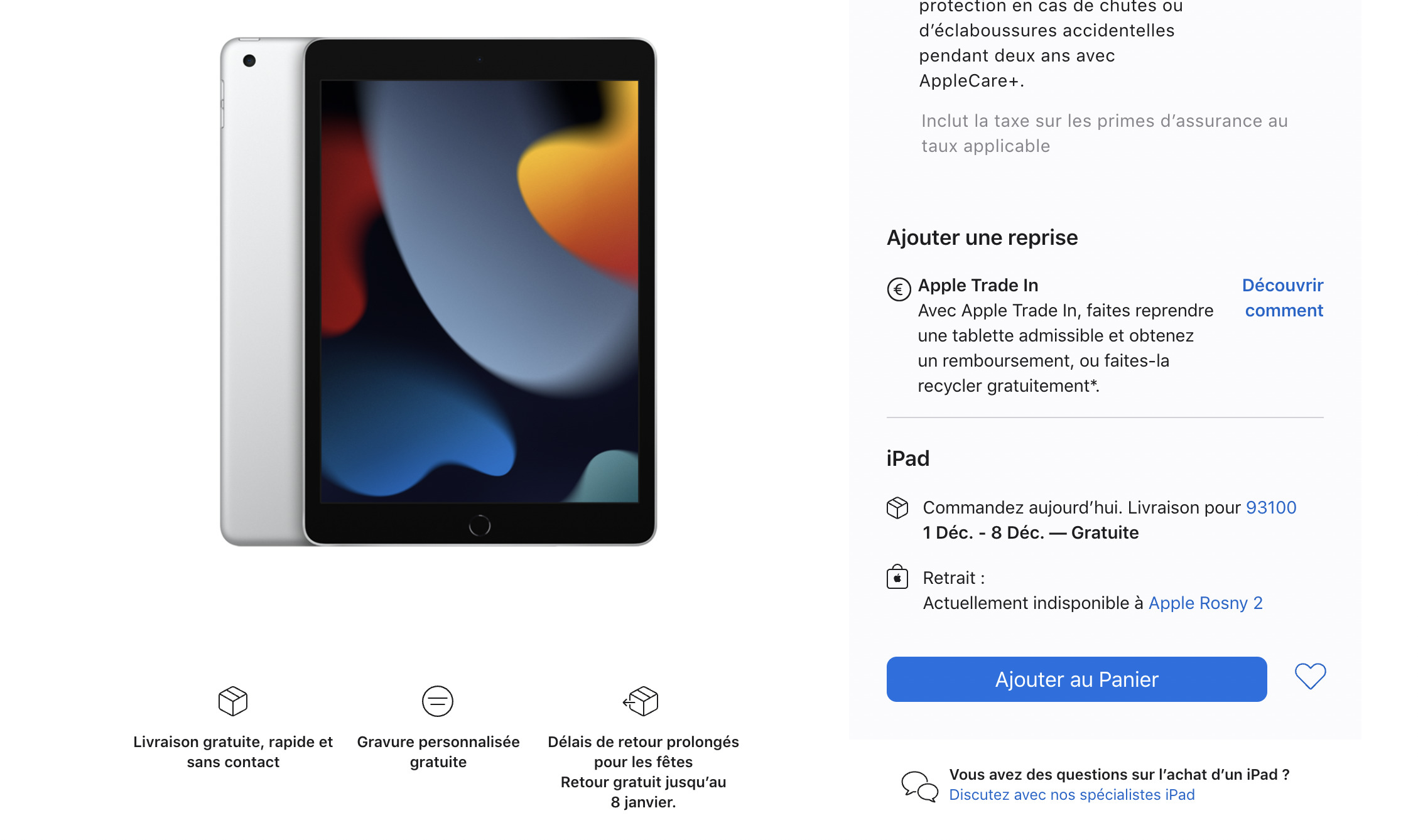This screenshot has height=840, width=1418.
Task: Open the Apple Rosny 2 store link
Action: [x=1205, y=603]
